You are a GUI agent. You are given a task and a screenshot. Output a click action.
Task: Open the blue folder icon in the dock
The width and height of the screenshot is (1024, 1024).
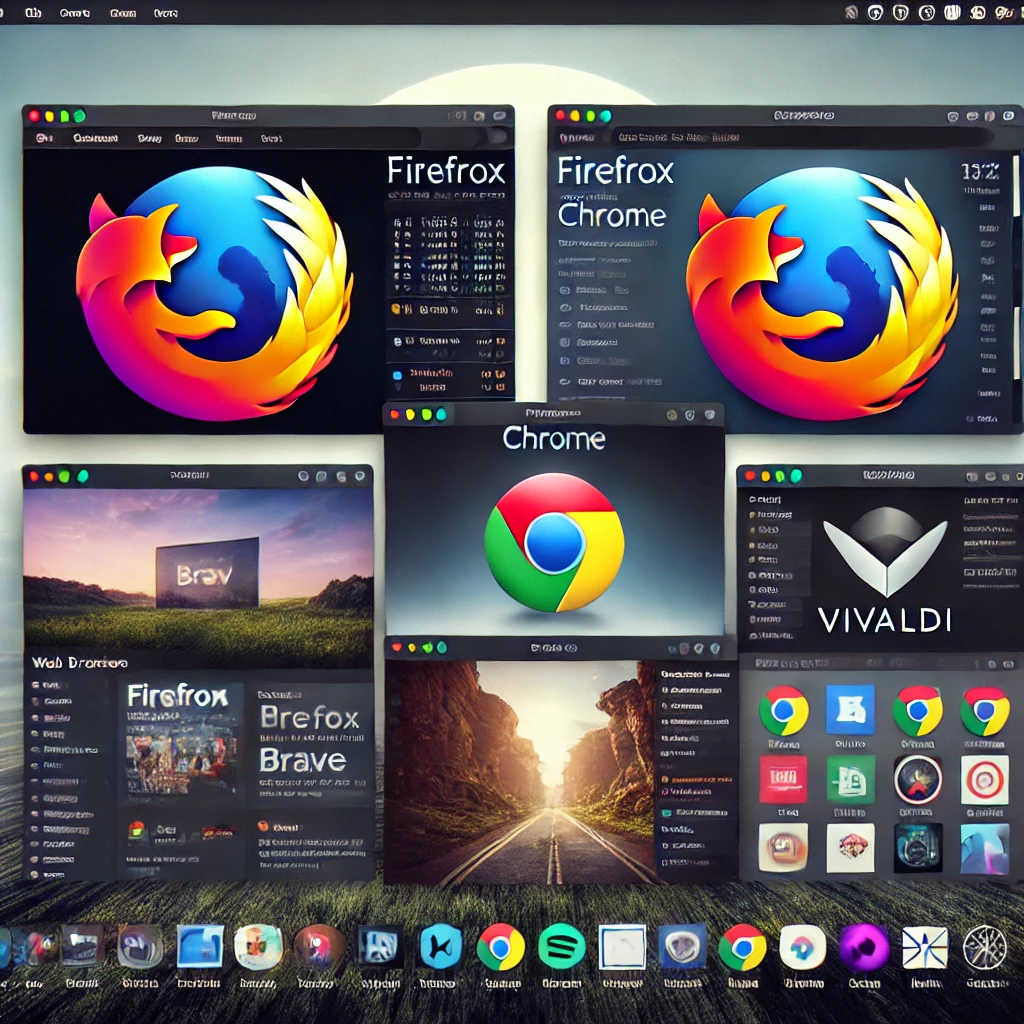point(200,946)
